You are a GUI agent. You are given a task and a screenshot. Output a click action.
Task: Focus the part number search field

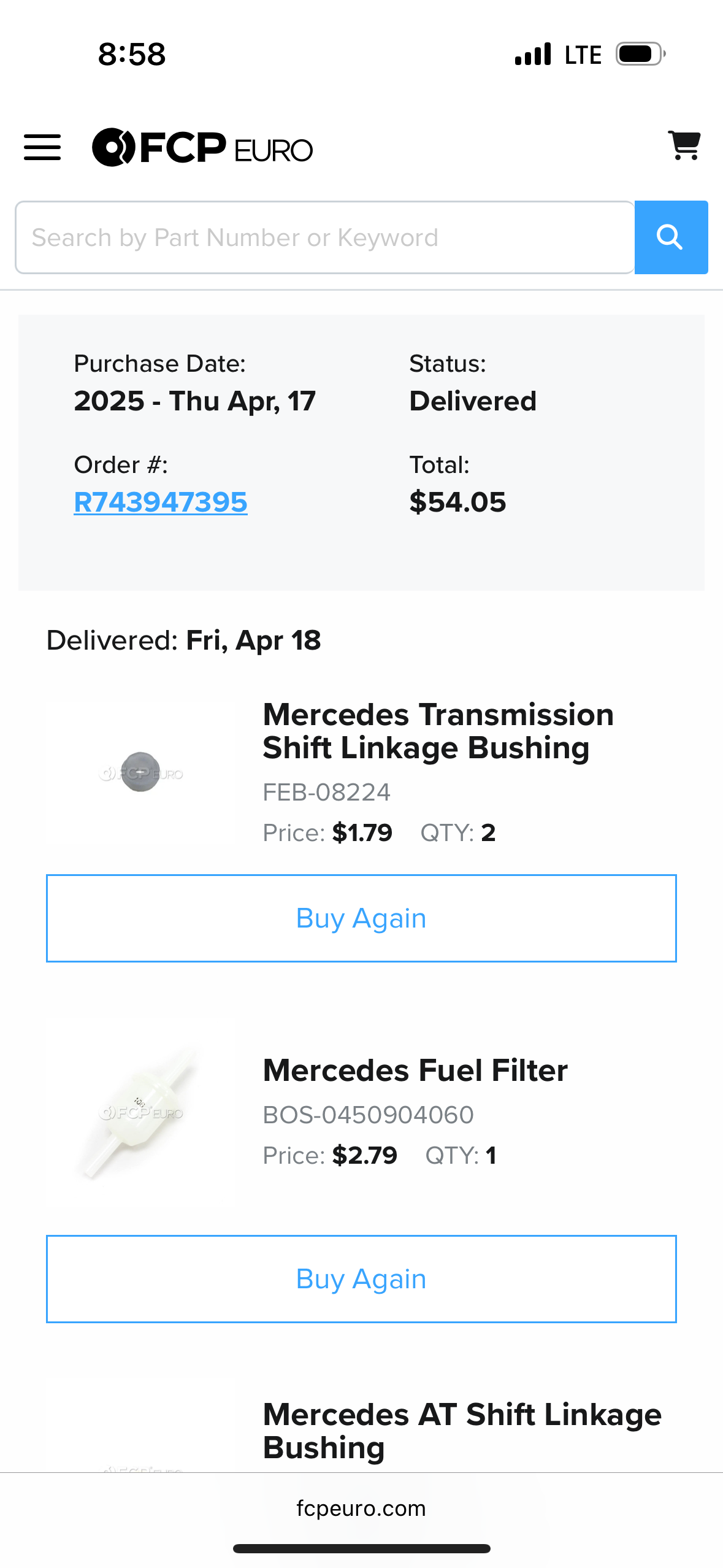(325, 237)
